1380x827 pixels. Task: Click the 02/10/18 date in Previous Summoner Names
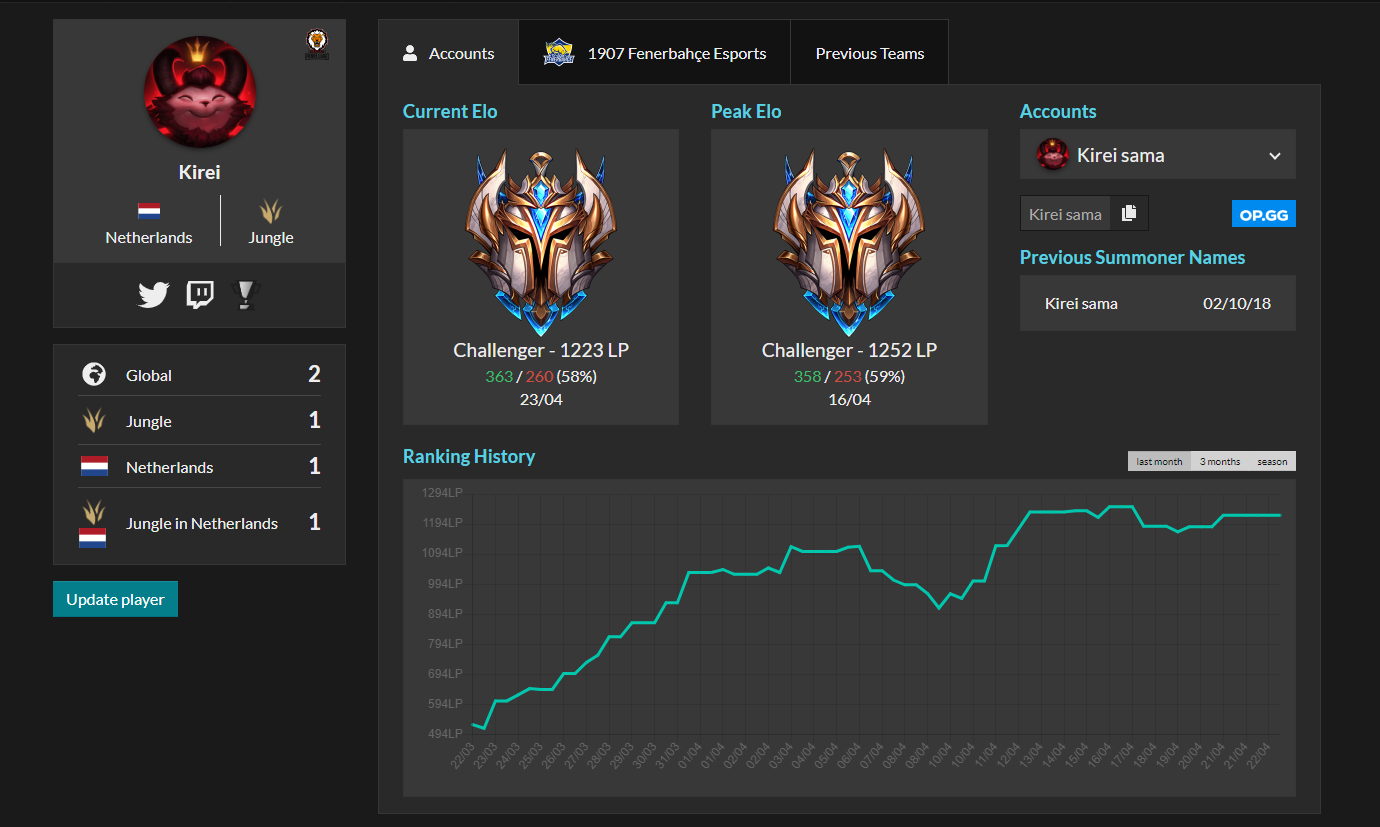click(1237, 303)
